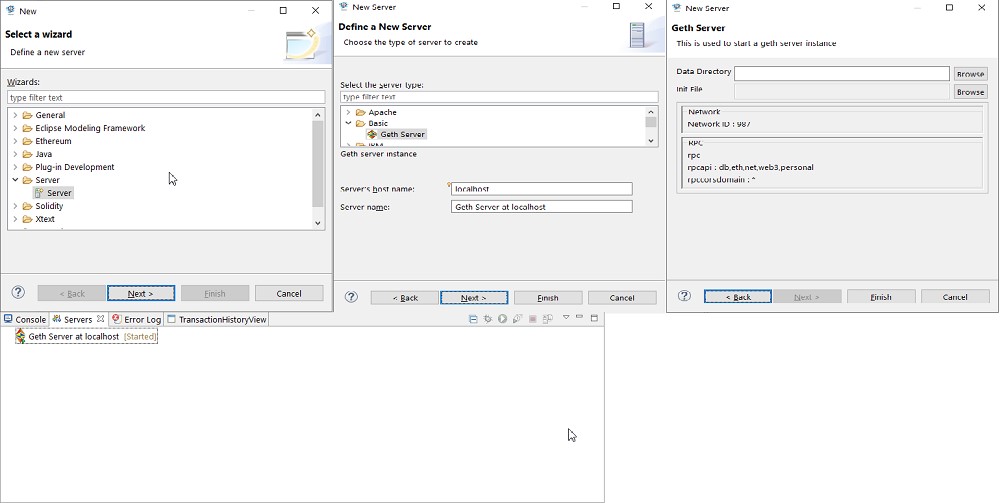Select Server item under Server folder
The height and width of the screenshot is (503, 1000).
pos(53,193)
